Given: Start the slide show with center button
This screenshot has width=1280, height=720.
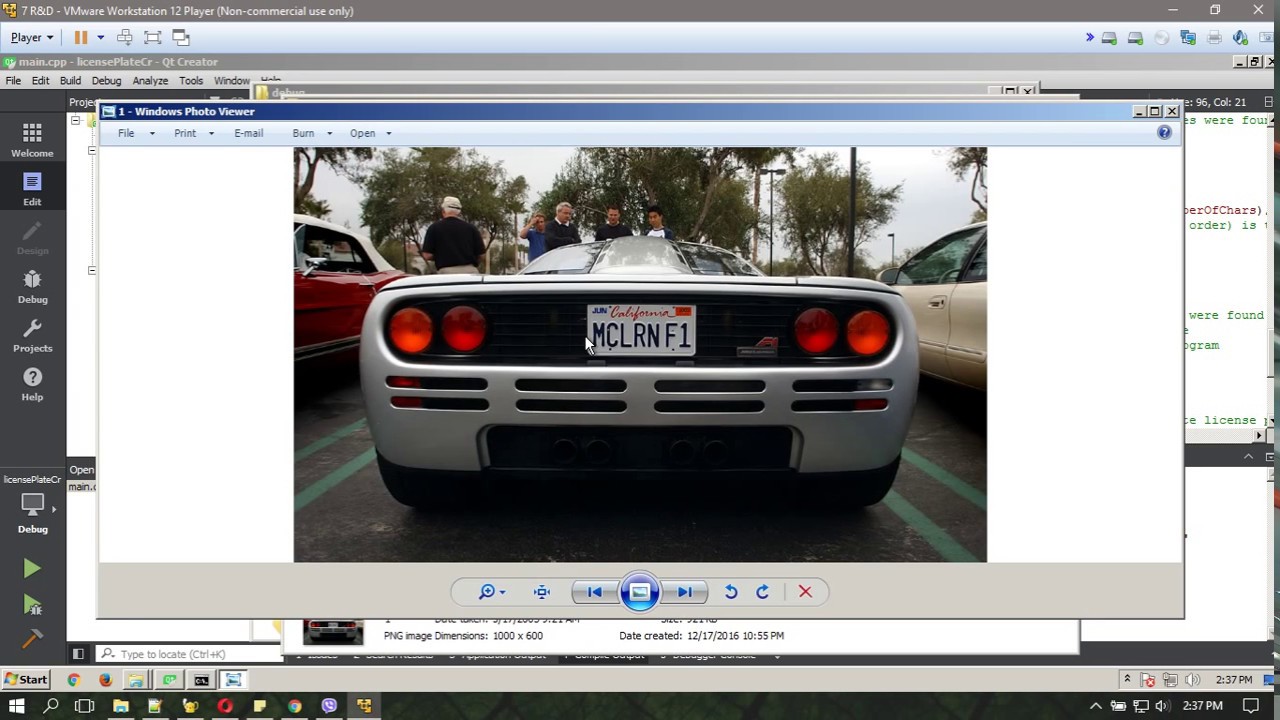Looking at the screenshot, I should pos(640,592).
